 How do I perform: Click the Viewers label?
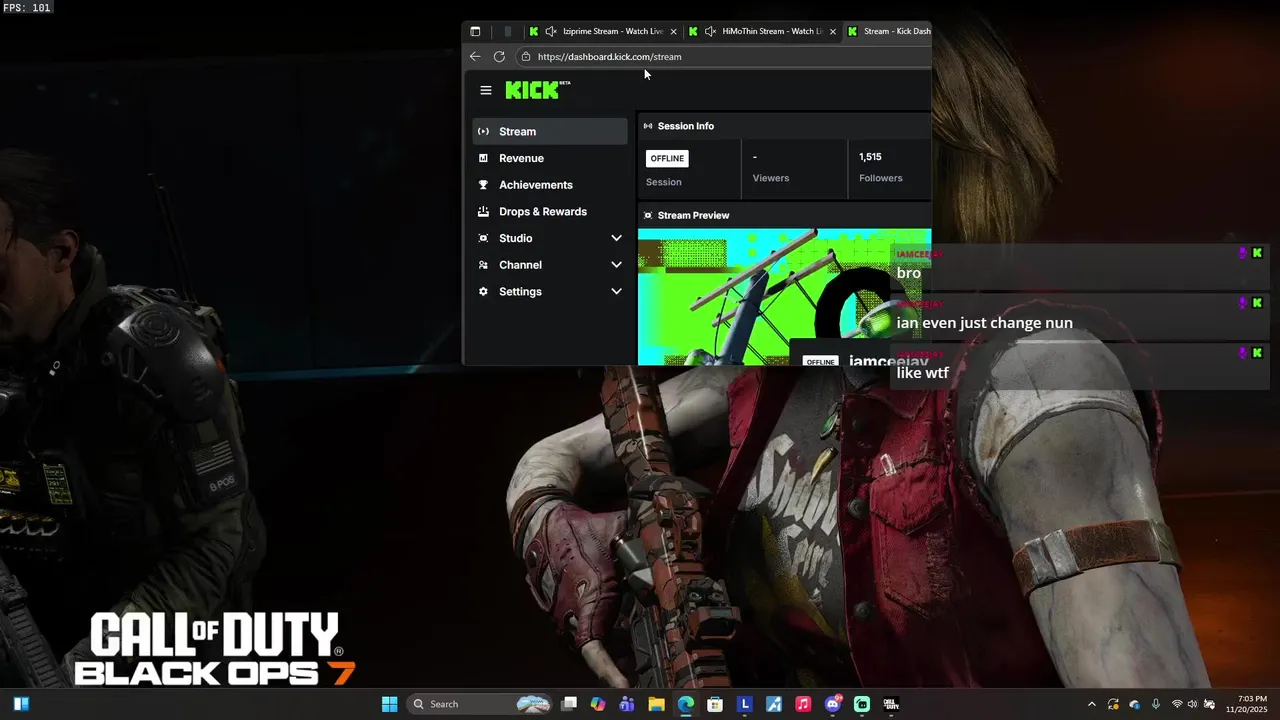pyautogui.click(x=771, y=178)
